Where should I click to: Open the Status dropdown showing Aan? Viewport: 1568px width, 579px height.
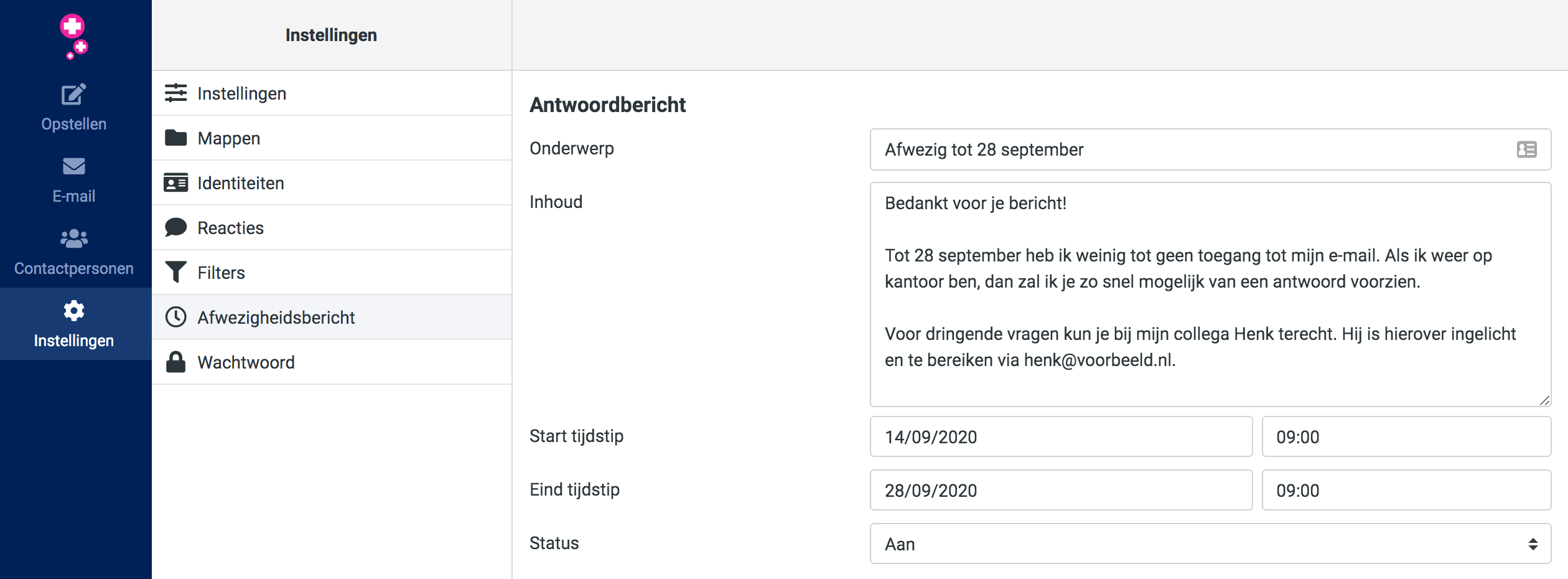pyautogui.click(x=1210, y=544)
